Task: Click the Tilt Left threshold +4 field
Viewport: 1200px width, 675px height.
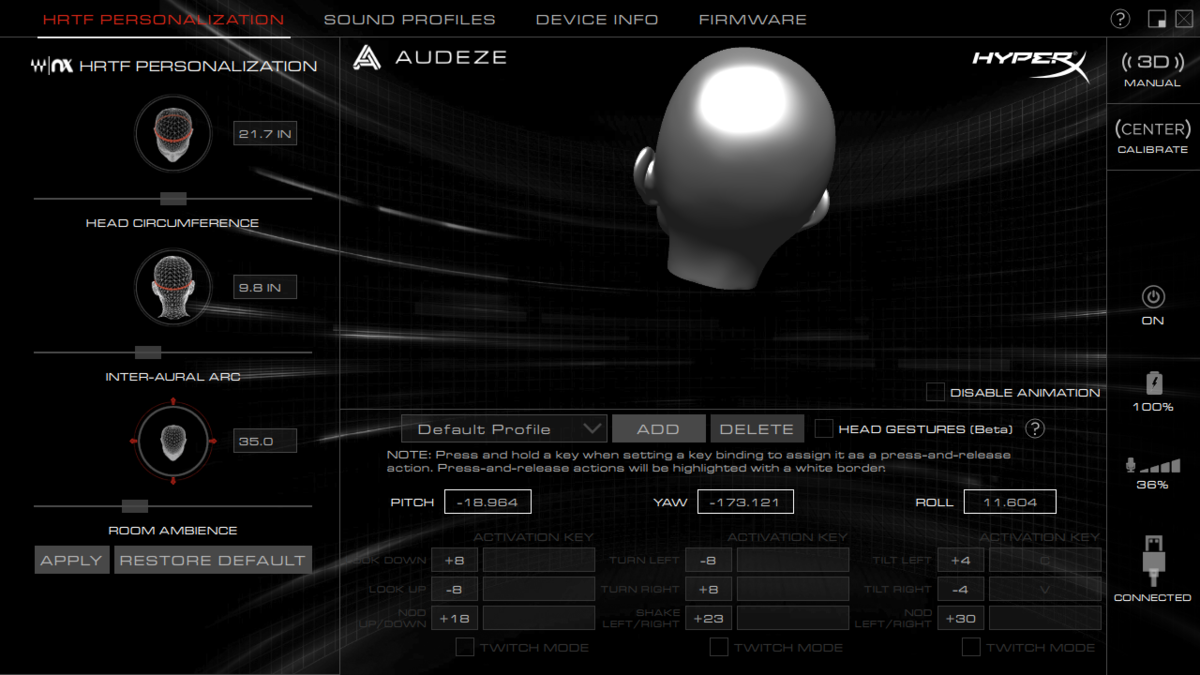Action: (960, 560)
